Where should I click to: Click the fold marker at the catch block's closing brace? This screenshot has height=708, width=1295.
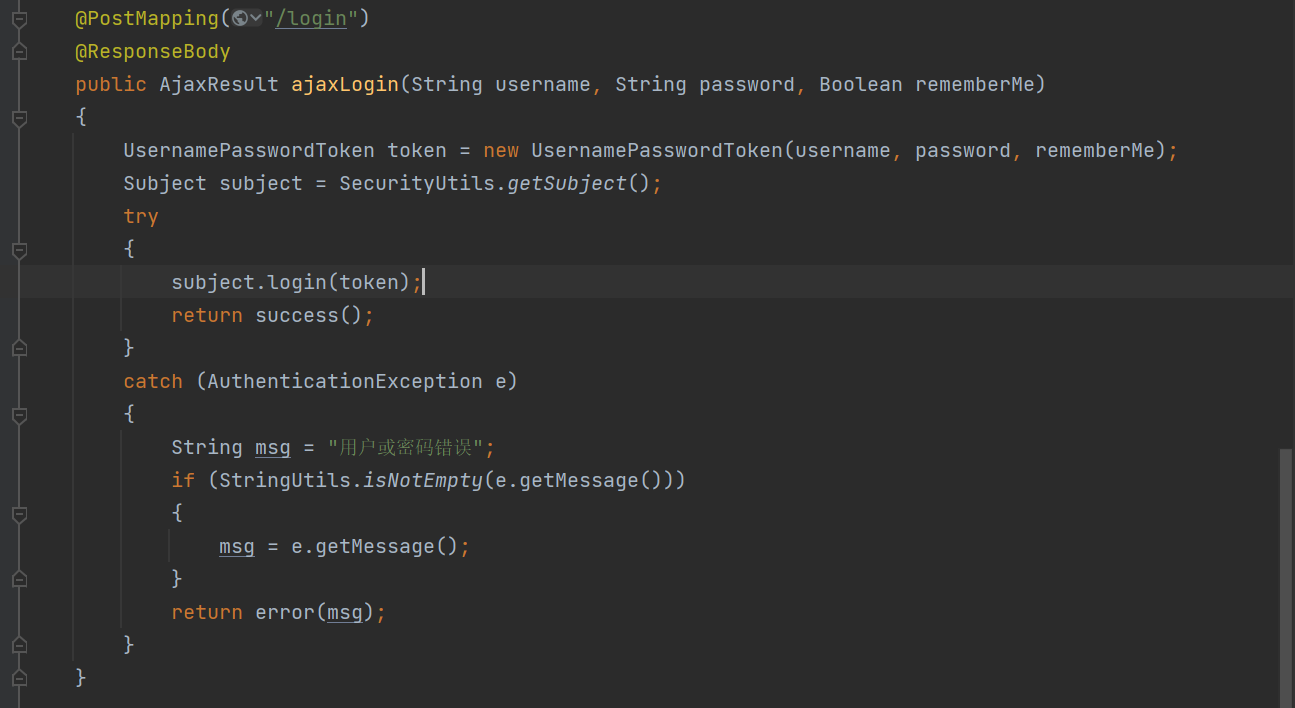coord(18,644)
